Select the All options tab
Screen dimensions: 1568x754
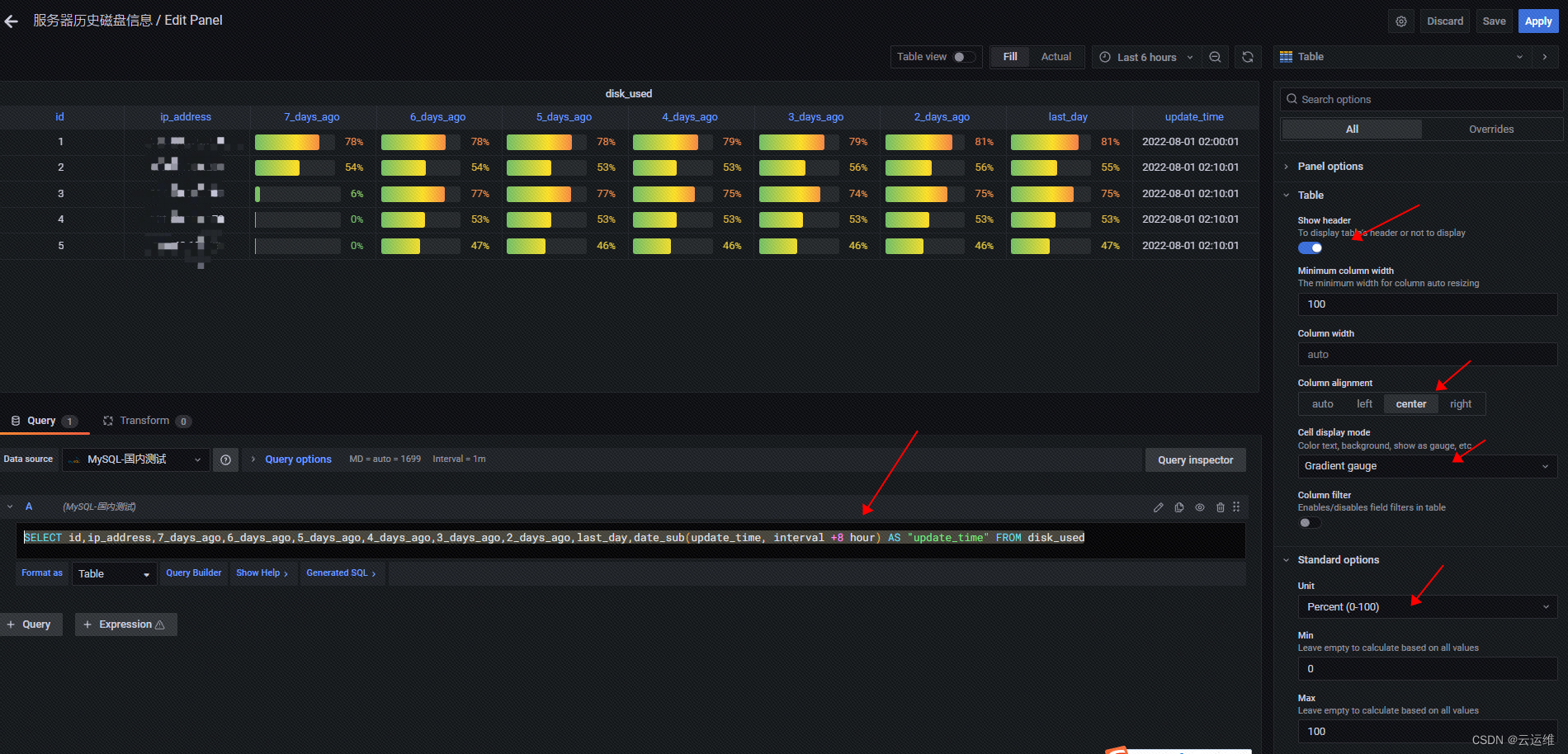click(x=1352, y=130)
